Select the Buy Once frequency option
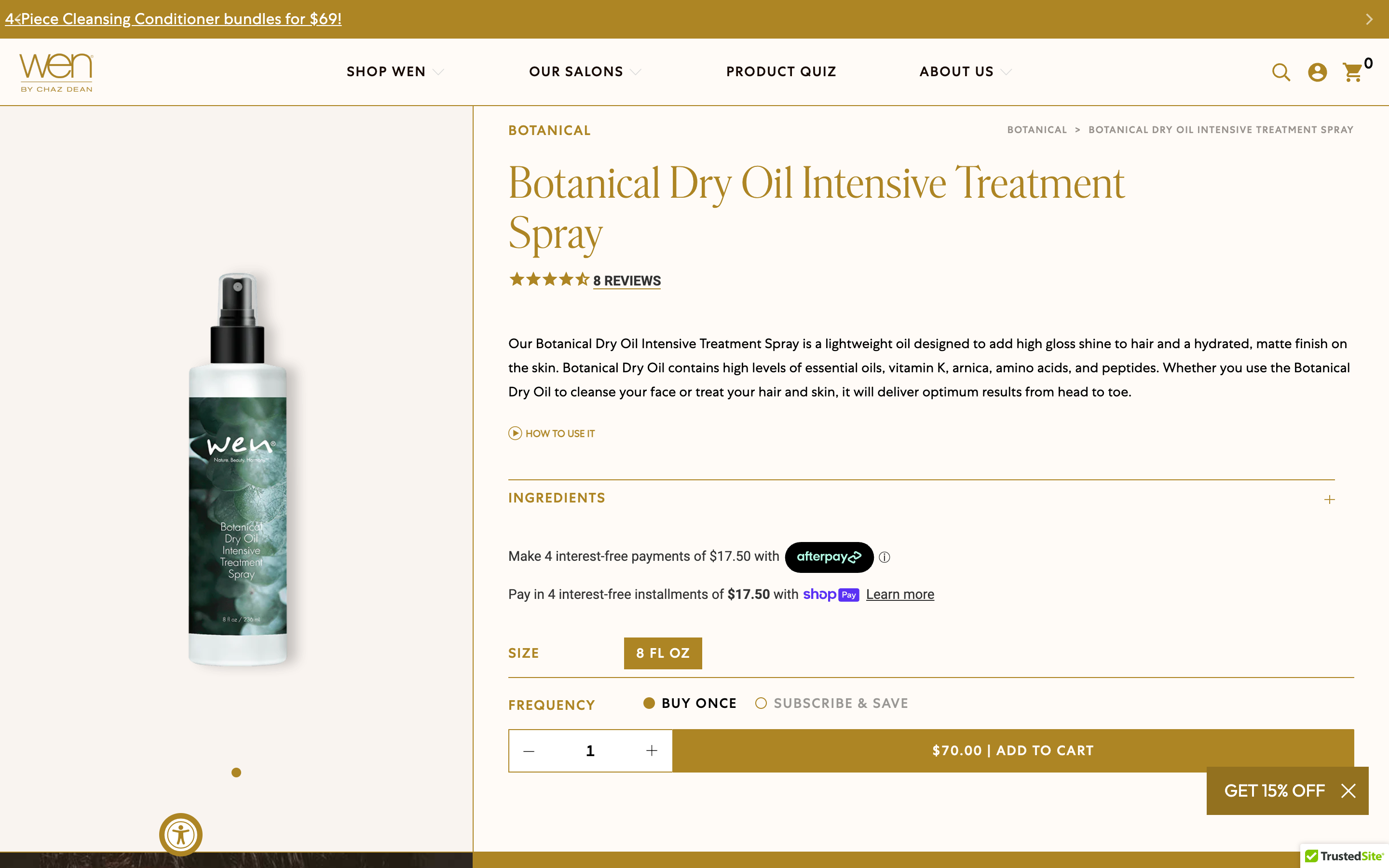Screen dimensions: 1389x868 click(x=649, y=703)
